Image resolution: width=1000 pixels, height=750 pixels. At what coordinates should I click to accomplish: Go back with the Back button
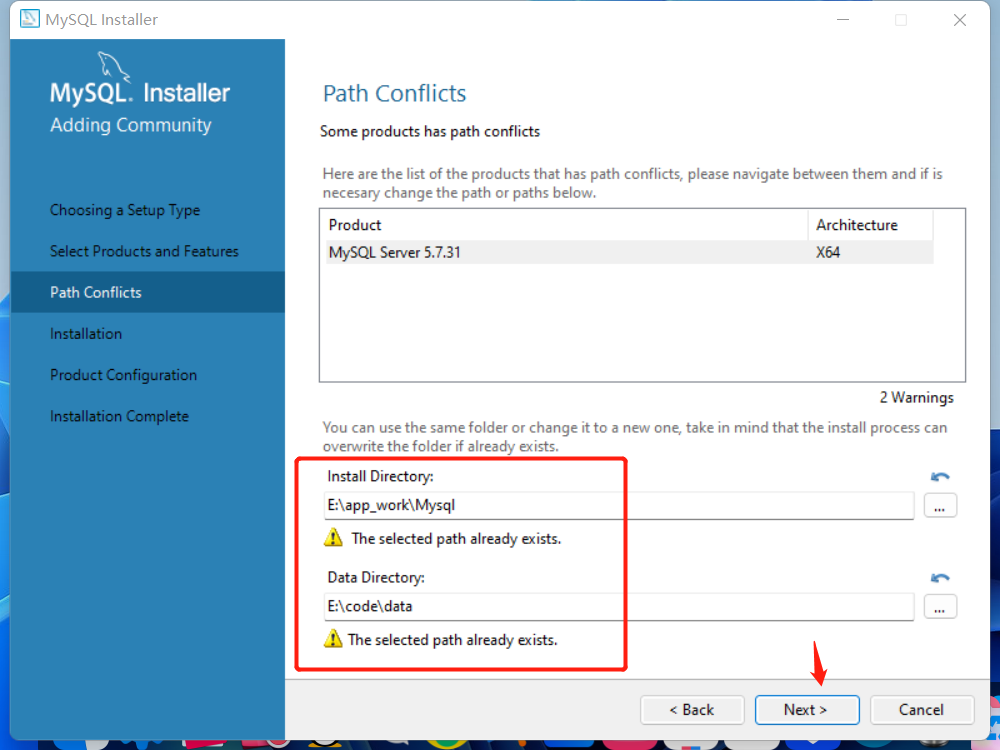(x=692, y=710)
